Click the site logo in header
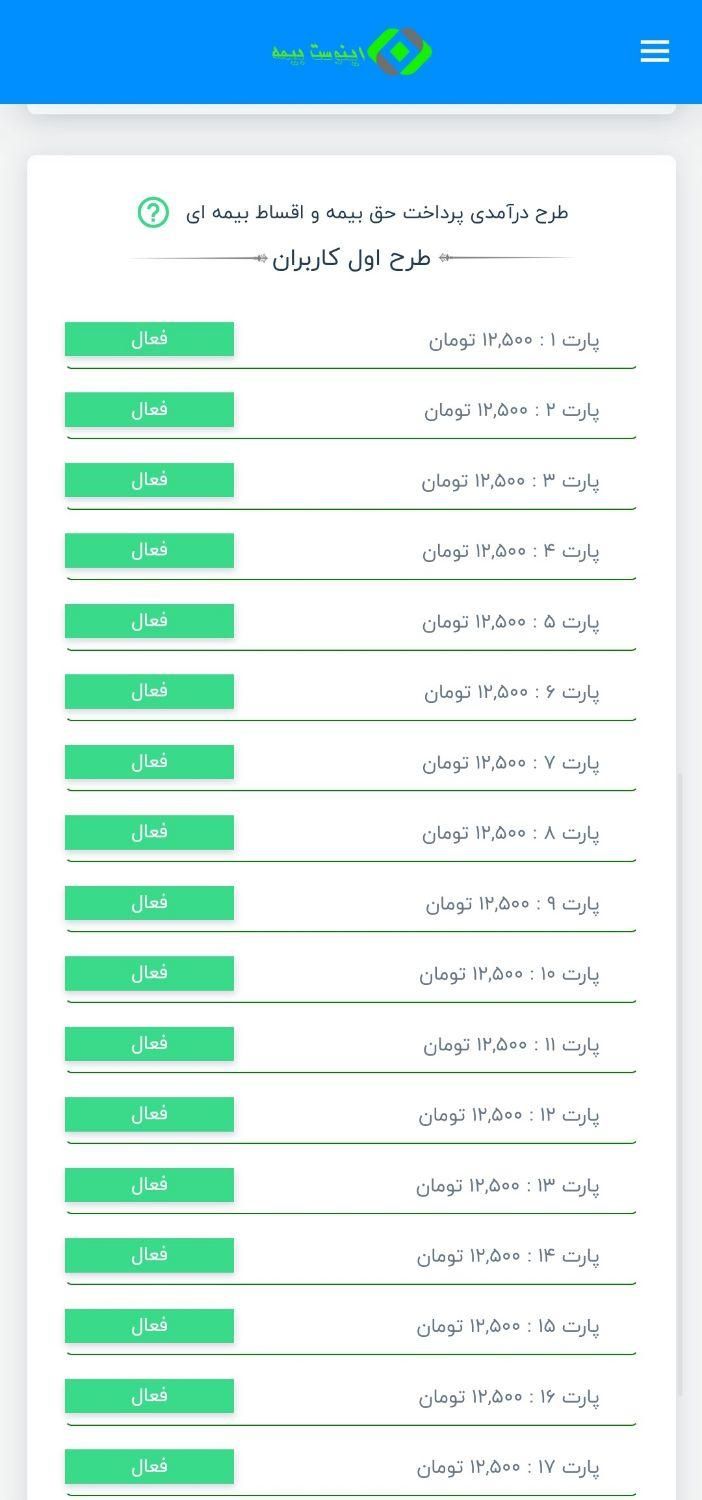The width and height of the screenshot is (702, 1500). coord(352,51)
